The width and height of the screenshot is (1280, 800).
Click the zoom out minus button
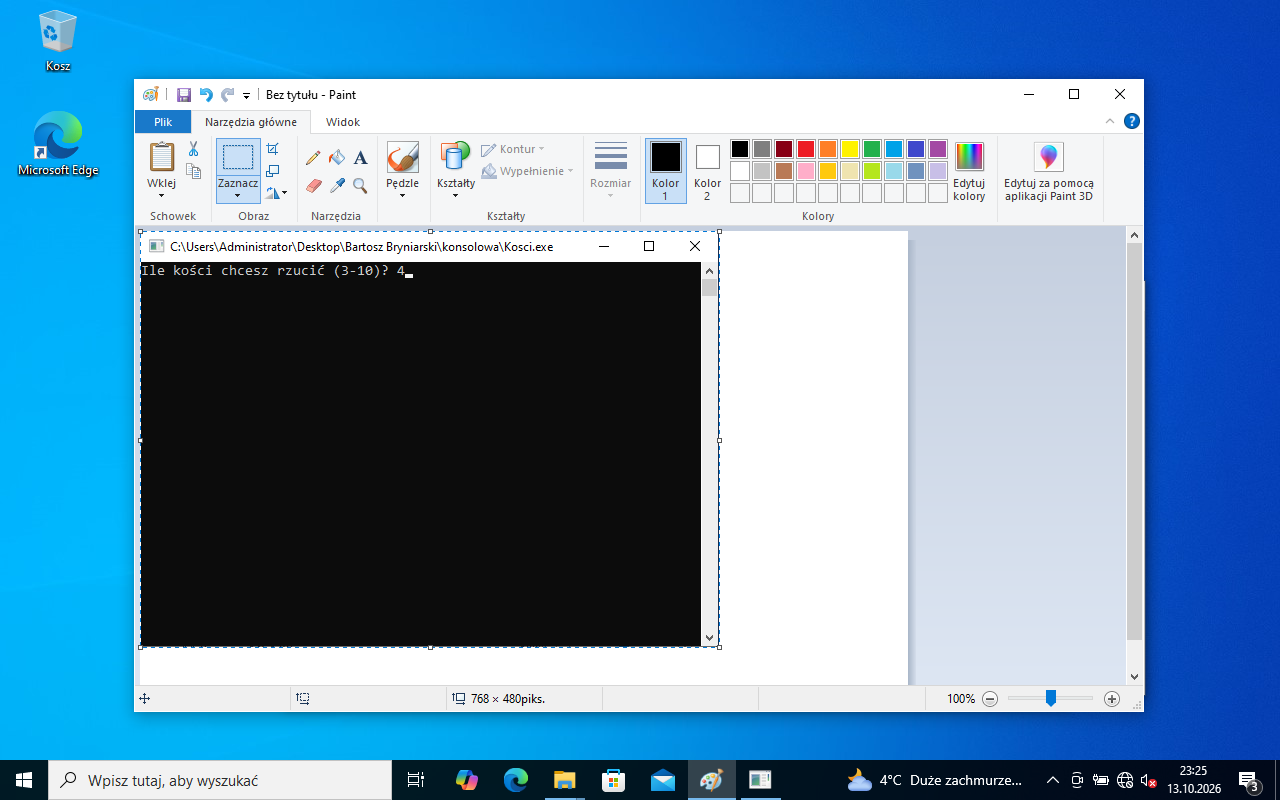point(990,699)
